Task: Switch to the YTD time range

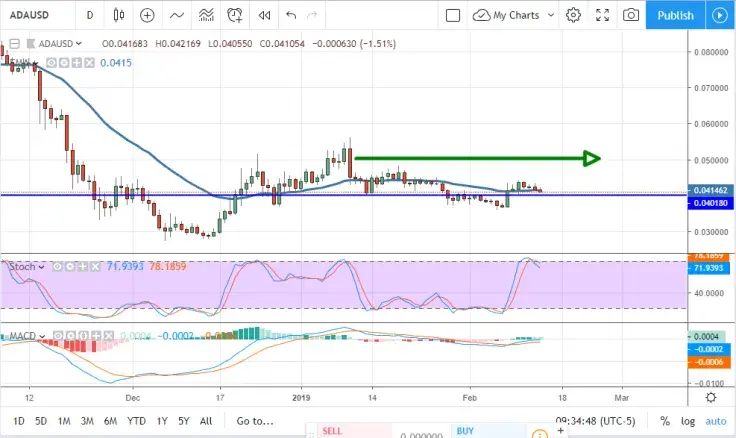Action: pos(137,421)
